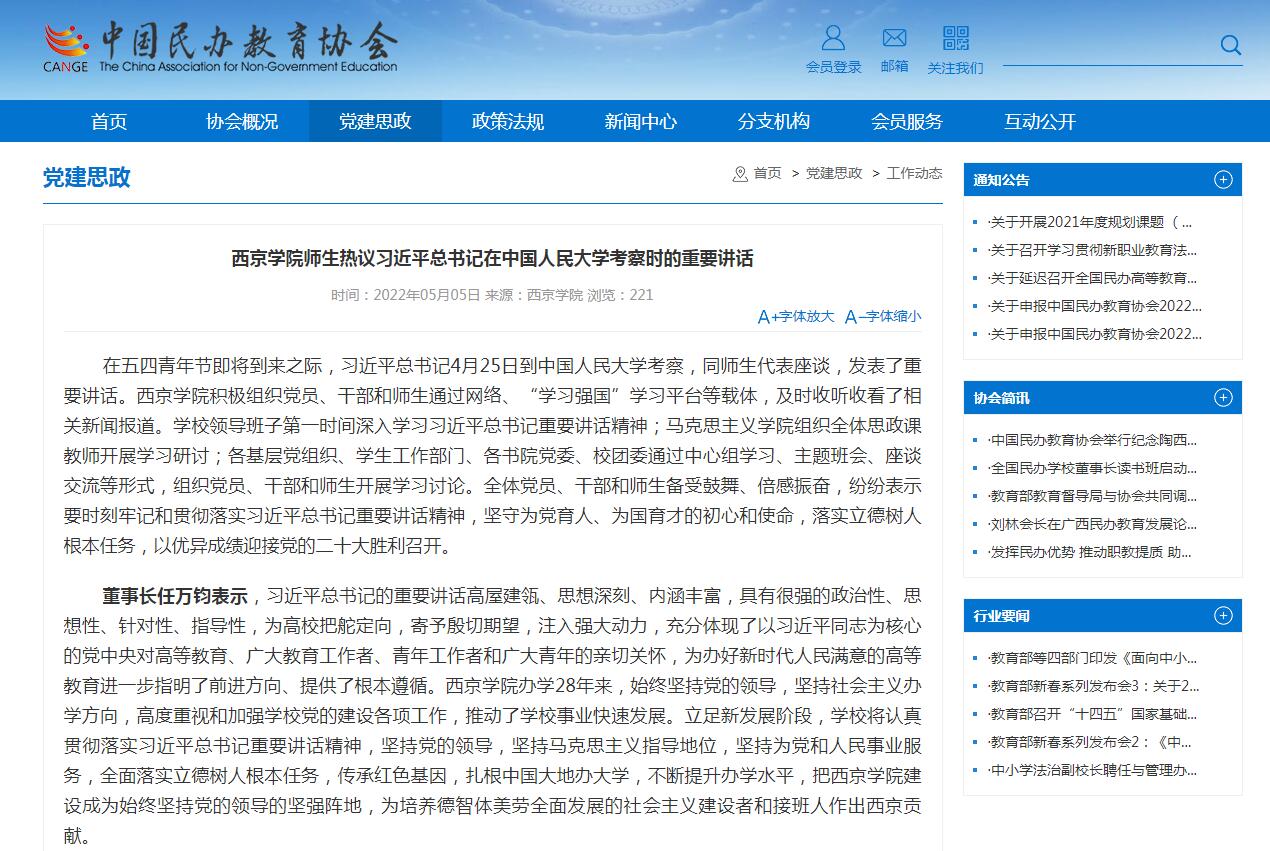Click the 关注我们 text link
1270x851 pixels.
956,68
